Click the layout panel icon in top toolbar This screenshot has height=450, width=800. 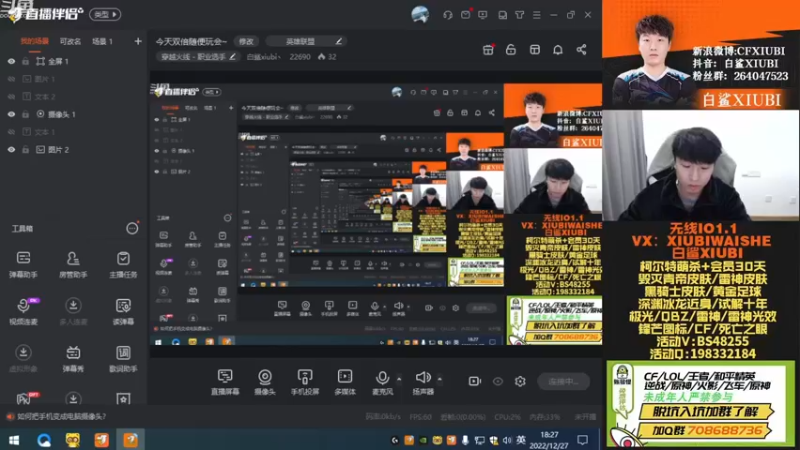pos(535,49)
